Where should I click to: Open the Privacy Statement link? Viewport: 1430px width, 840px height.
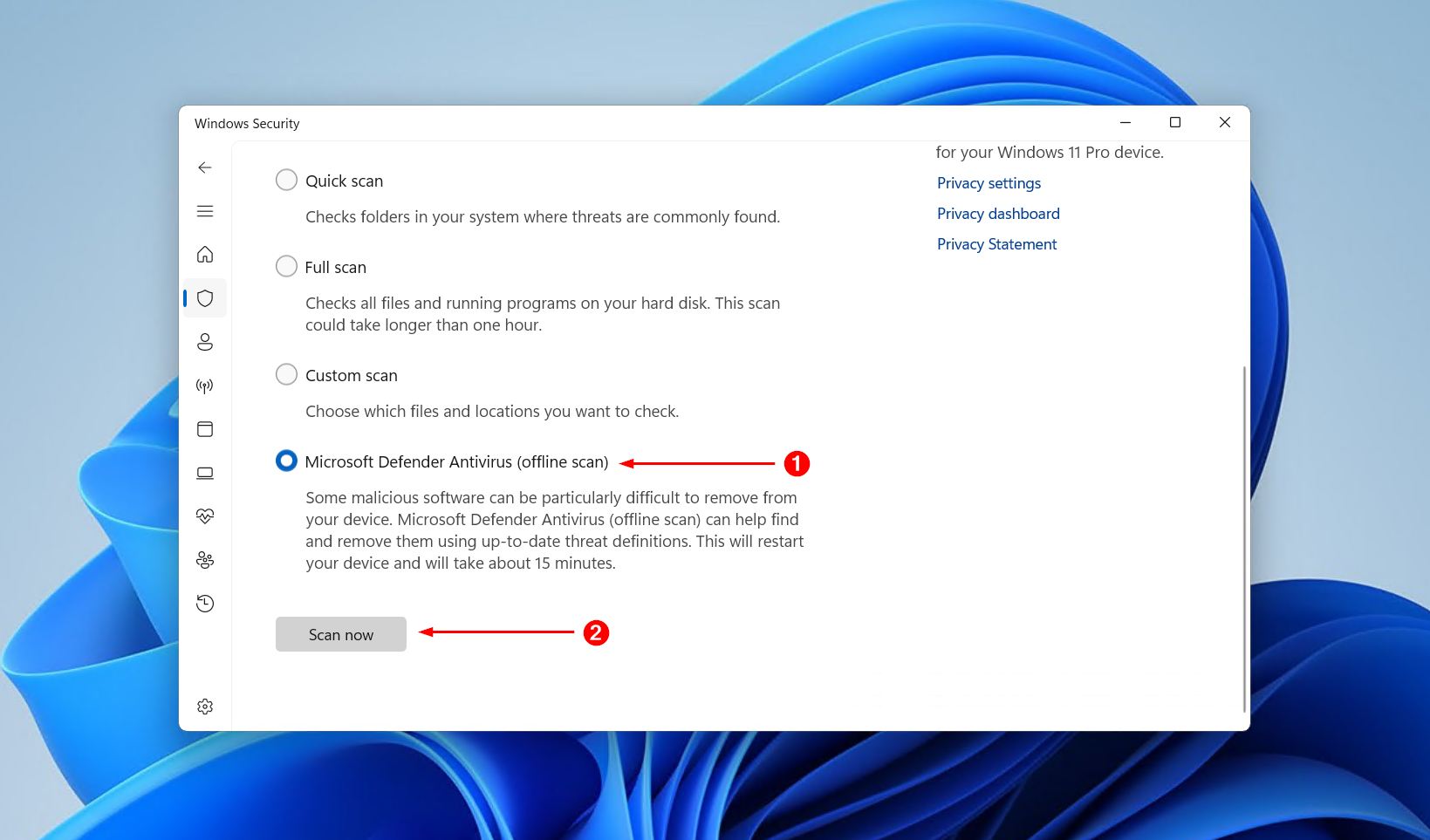[x=996, y=244]
